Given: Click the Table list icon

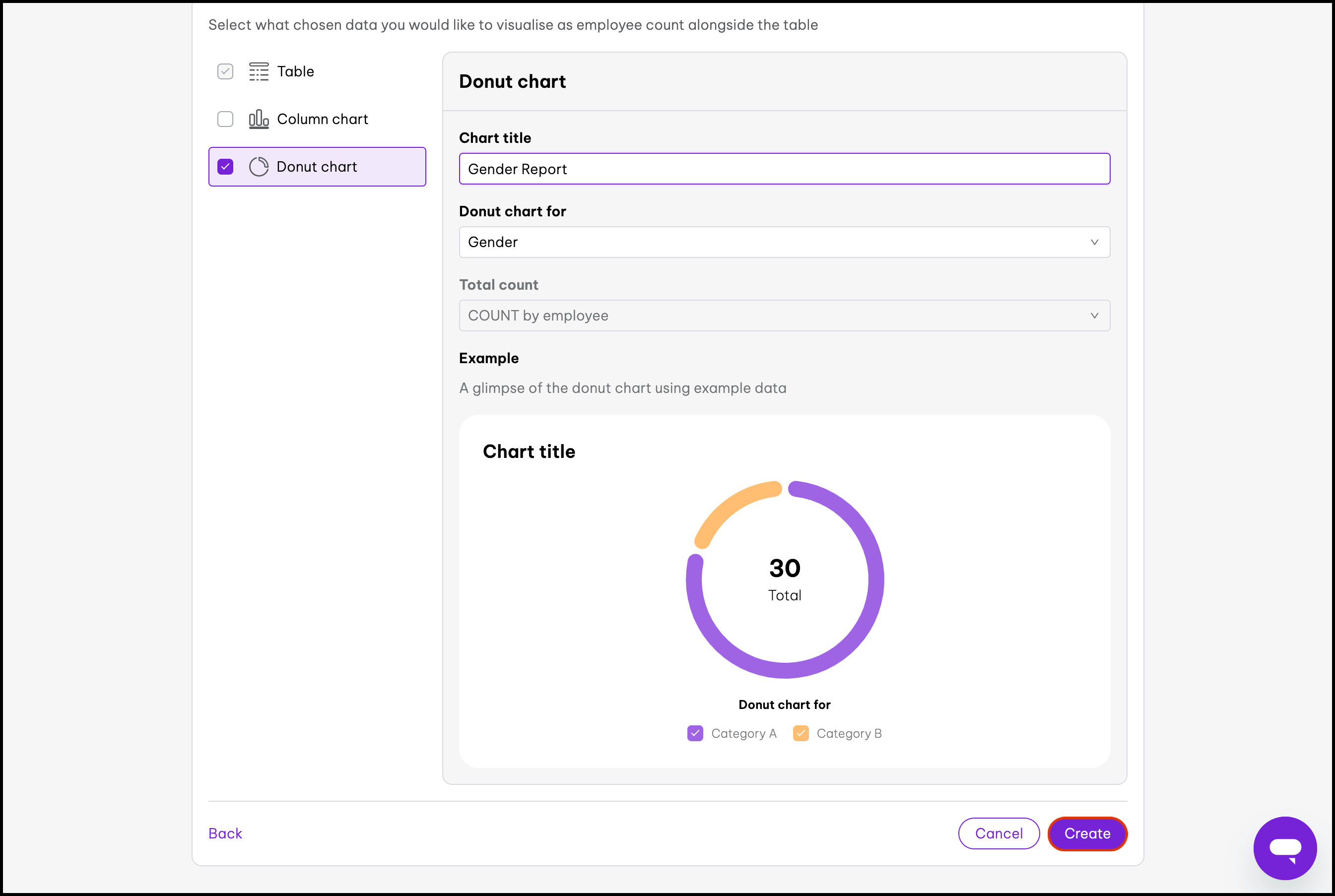Looking at the screenshot, I should (258, 71).
